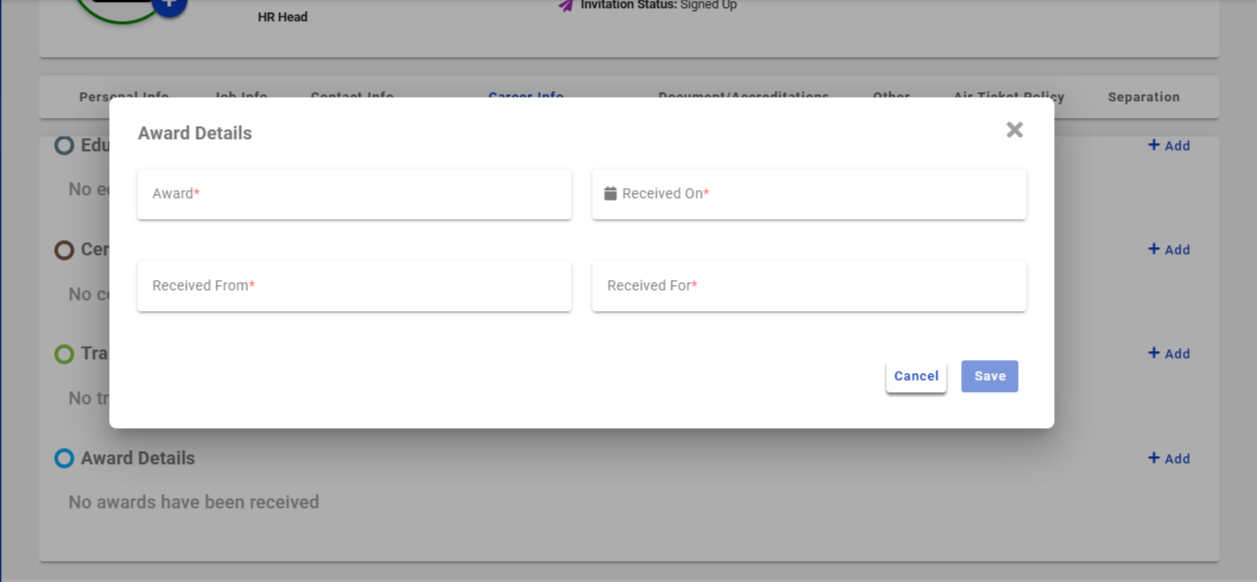Click Add link for the Education section
The image size is (1257, 582).
point(1168,146)
